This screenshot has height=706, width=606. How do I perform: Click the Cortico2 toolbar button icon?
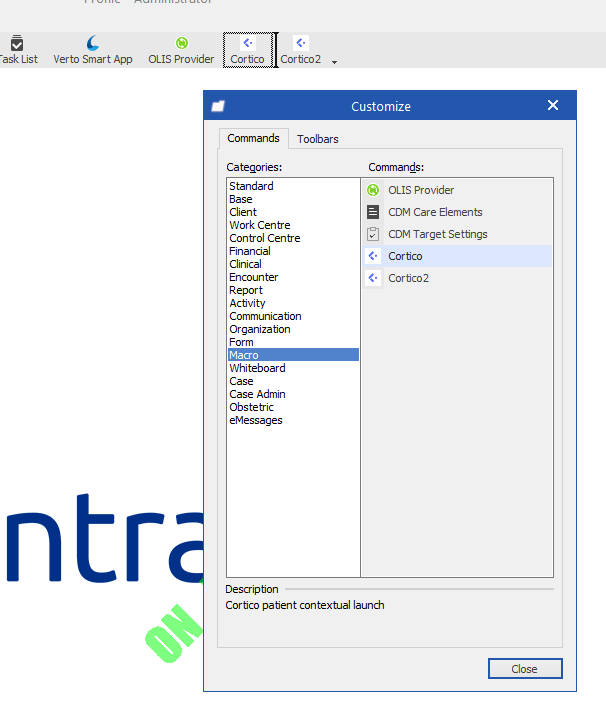(301, 43)
